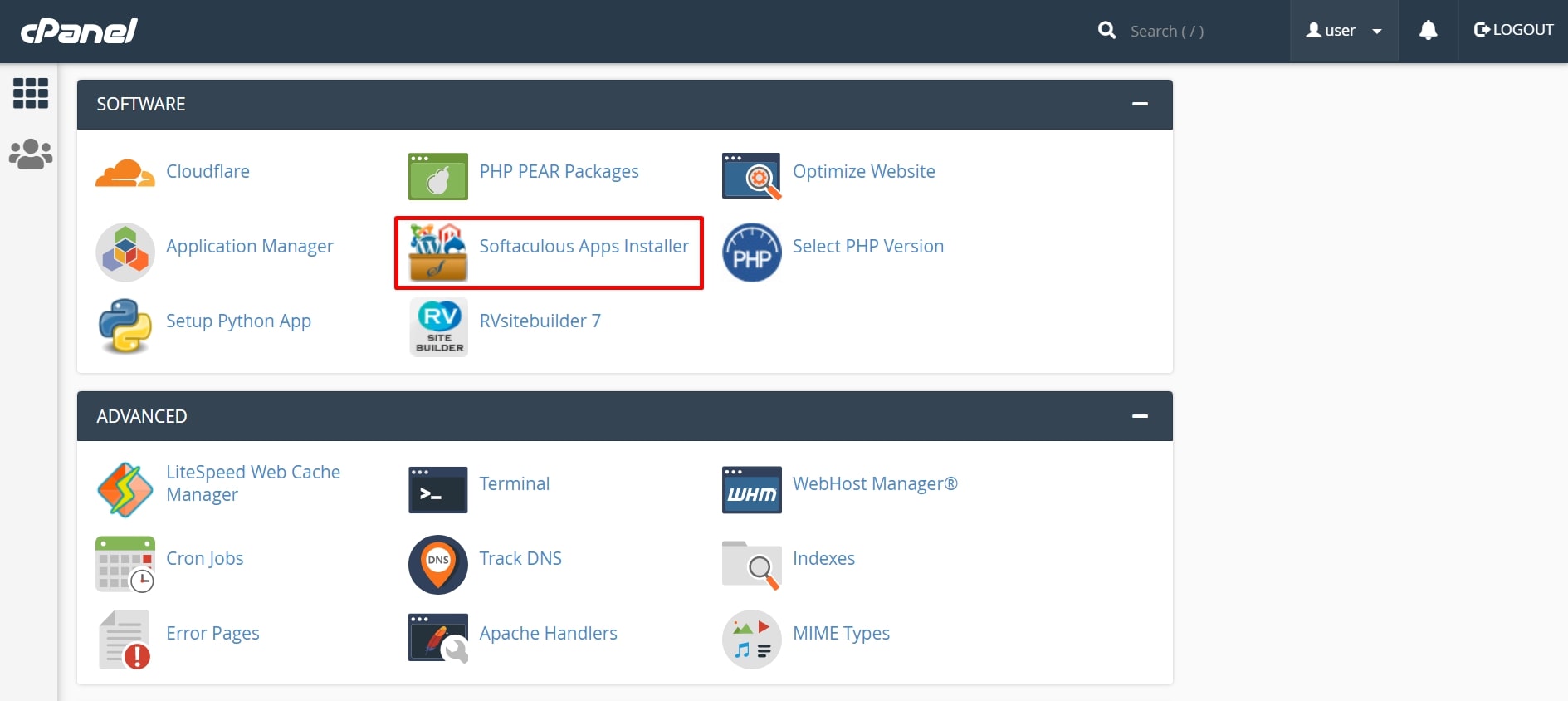Open the Error Pages icon
Image resolution: width=1568 pixels, height=701 pixels.
tap(125, 640)
